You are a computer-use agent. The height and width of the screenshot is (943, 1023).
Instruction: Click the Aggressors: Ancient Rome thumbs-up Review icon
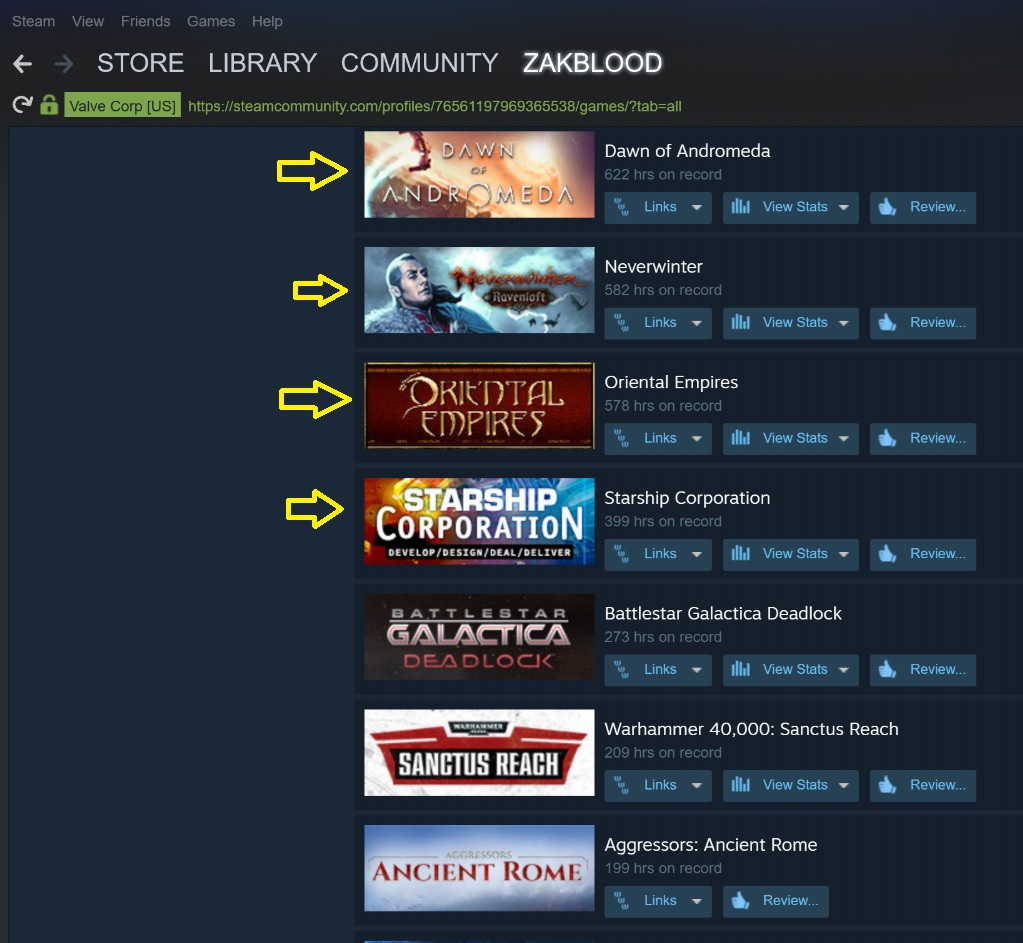tap(740, 901)
